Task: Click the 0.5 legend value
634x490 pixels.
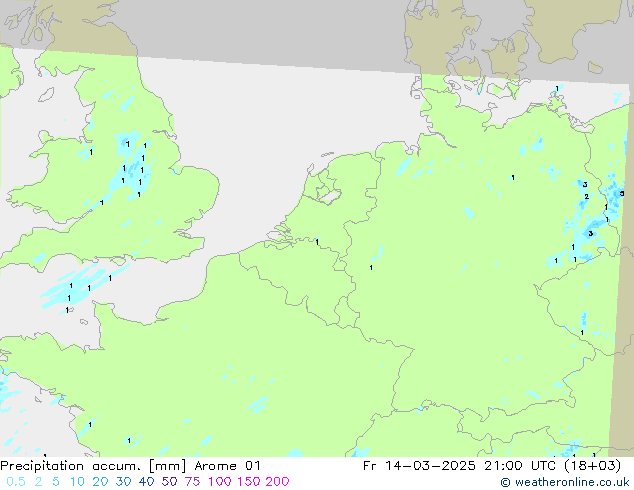Action: [x=16, y=482]
